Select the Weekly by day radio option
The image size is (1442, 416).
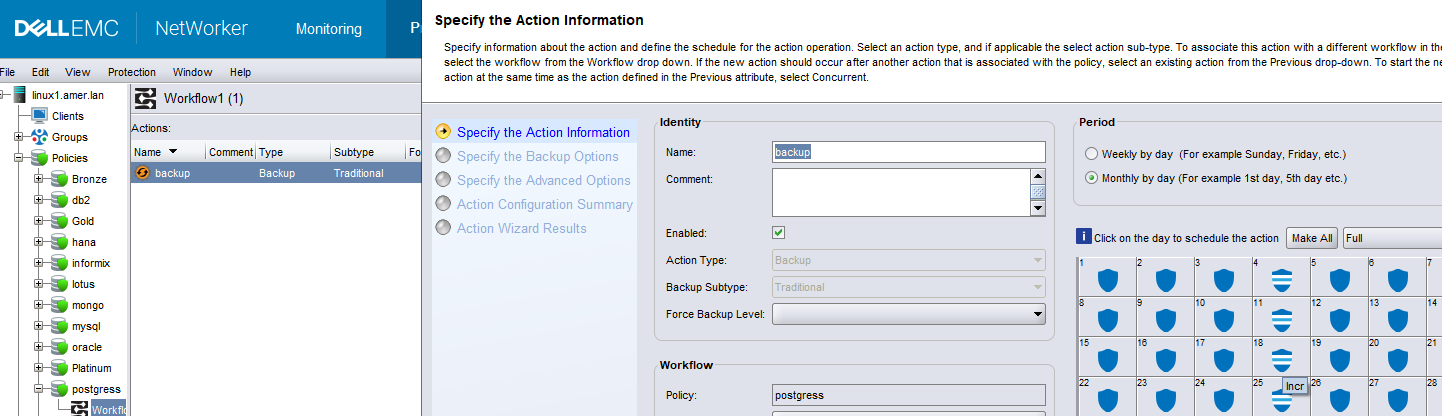1091,154
